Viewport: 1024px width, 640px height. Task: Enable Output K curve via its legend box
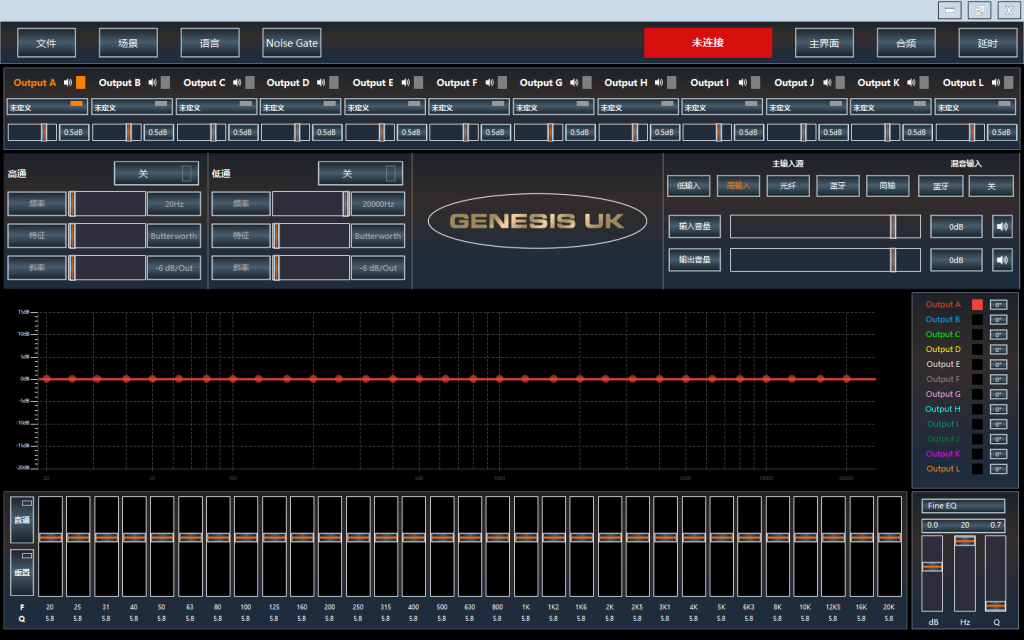tap(977, 454)
